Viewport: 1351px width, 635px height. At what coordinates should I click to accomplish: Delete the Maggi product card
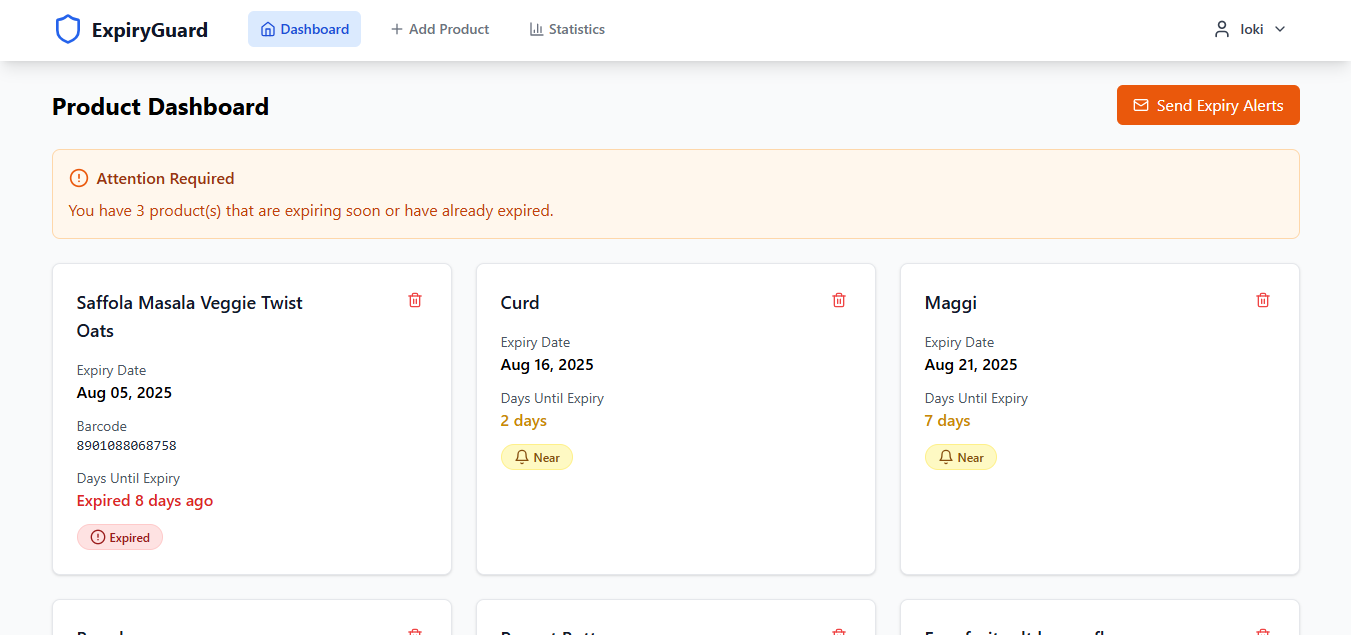coord(1263,300)
